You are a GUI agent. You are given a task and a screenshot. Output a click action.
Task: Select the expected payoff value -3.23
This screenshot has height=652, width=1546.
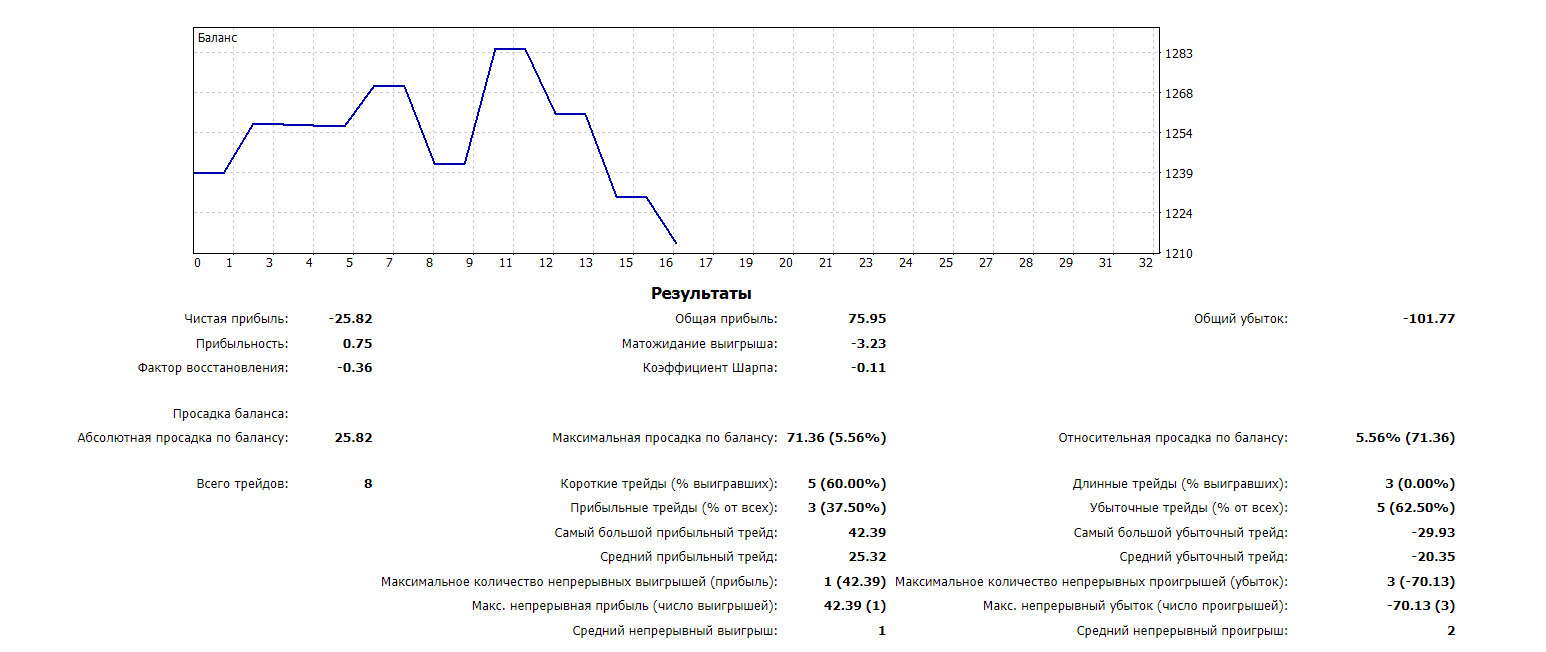(x=868, y=343)
